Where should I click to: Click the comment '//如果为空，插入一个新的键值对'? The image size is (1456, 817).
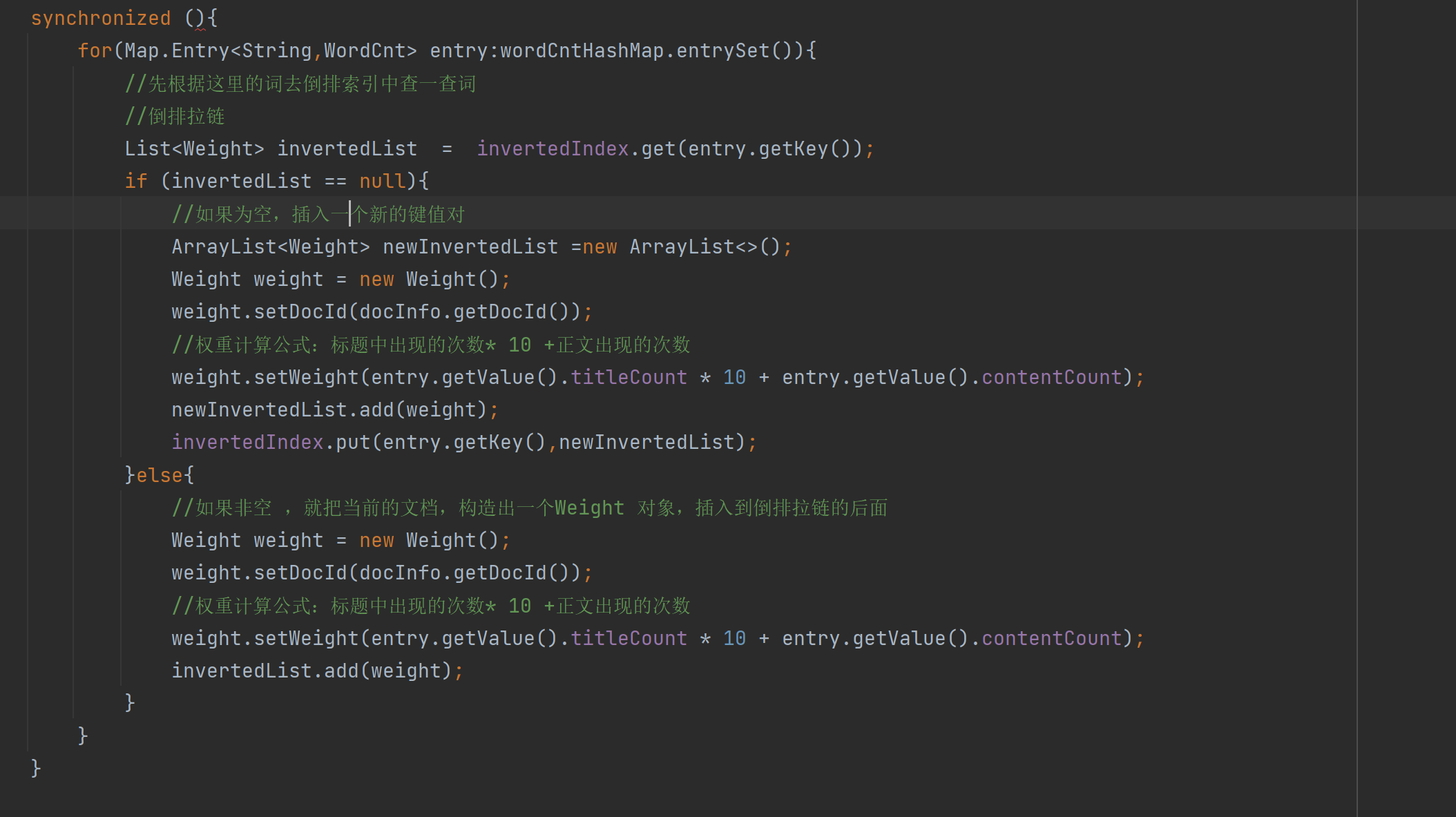tap(318, 213)
